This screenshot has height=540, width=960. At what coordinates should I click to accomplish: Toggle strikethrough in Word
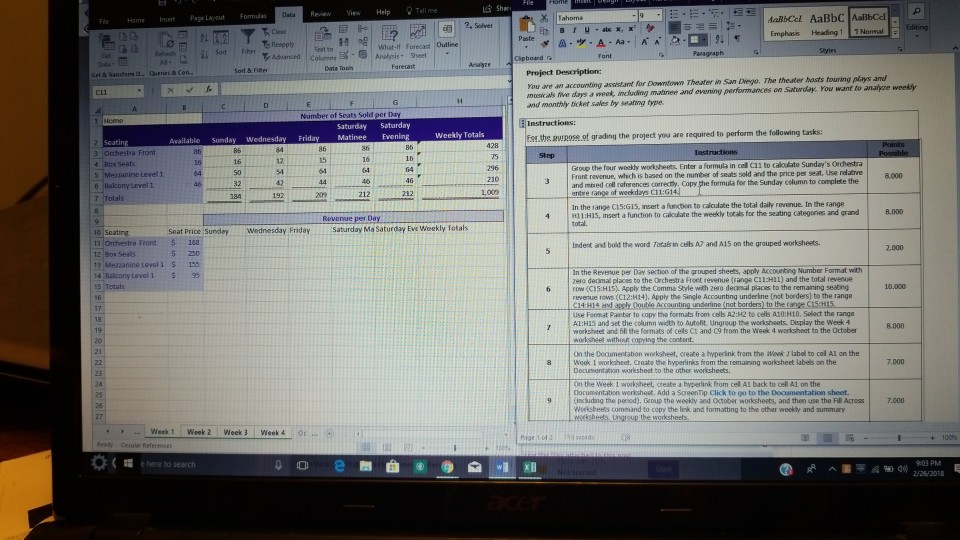point(606,29)
